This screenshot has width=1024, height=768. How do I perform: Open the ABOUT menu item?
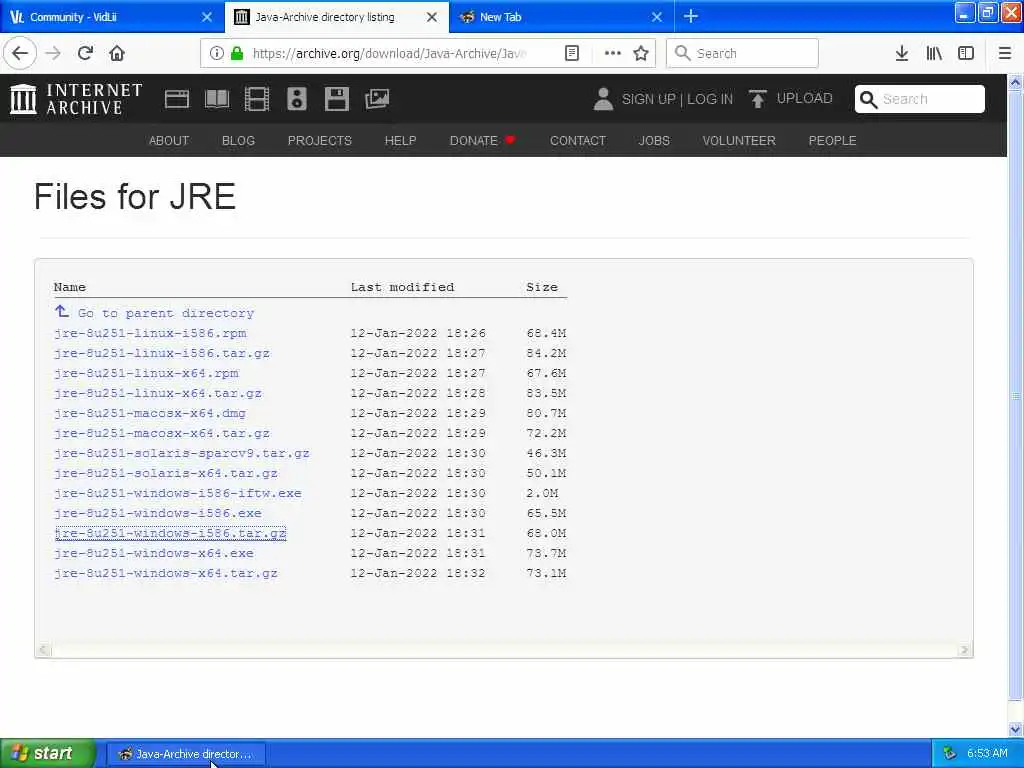tap(168, 140)
